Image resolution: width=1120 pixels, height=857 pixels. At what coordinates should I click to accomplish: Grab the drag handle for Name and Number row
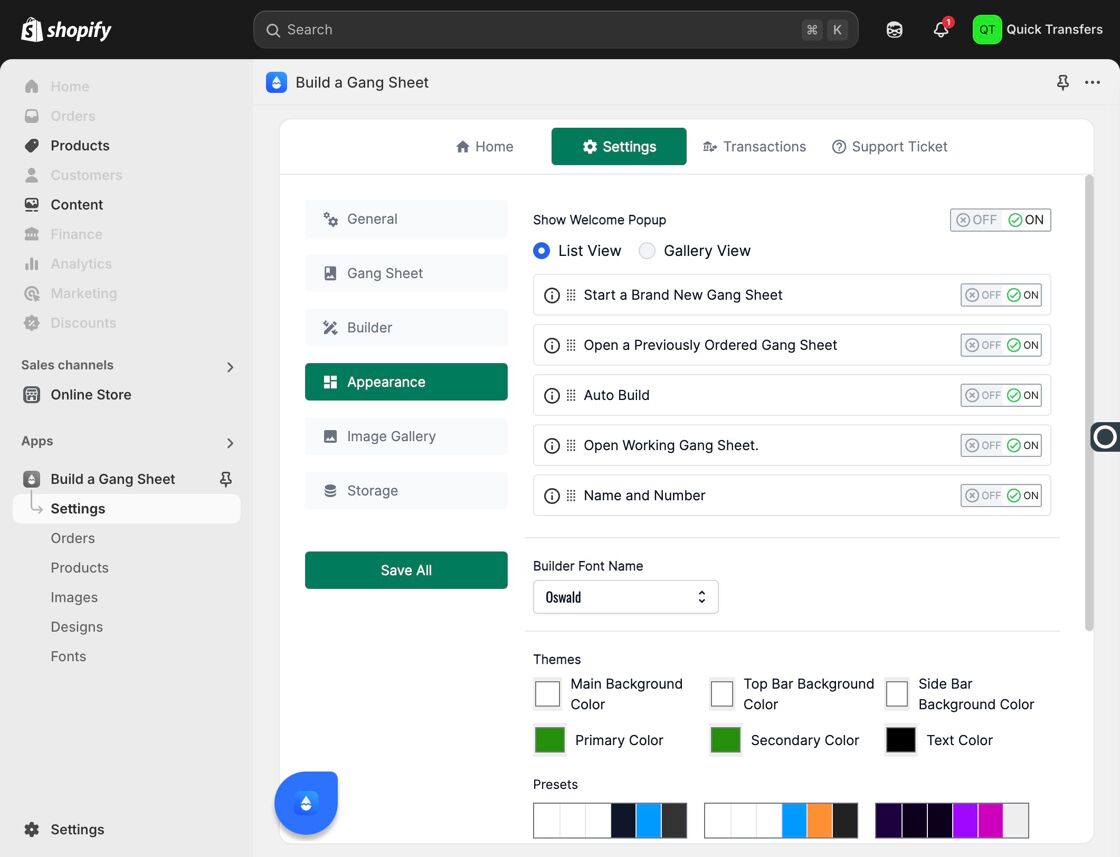(571, 495)
